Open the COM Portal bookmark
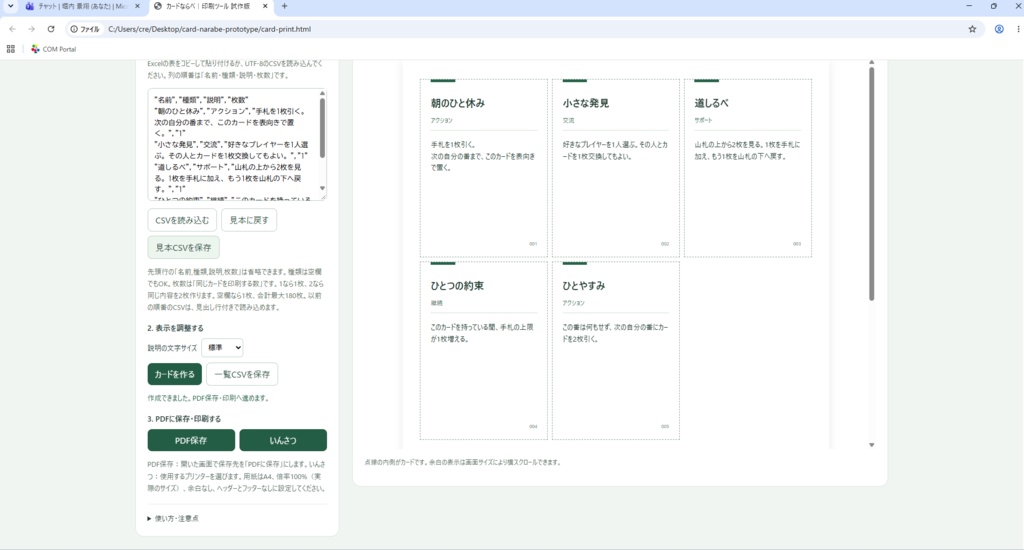The width and height of the screenshot is (1024, 550). [54, 49]
